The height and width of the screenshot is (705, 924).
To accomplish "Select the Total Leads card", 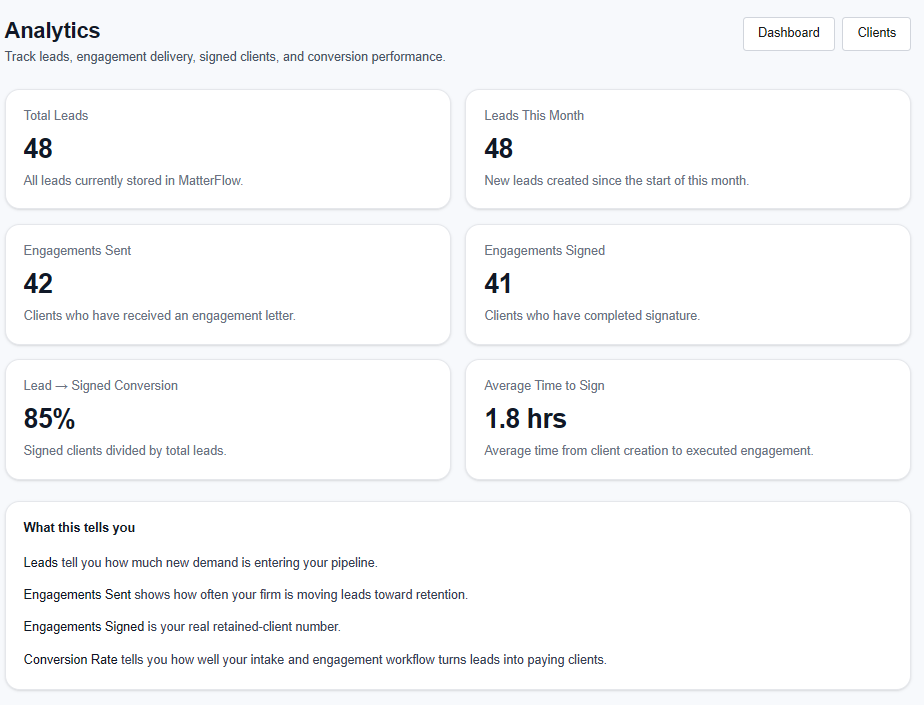I will coord(228,148).
